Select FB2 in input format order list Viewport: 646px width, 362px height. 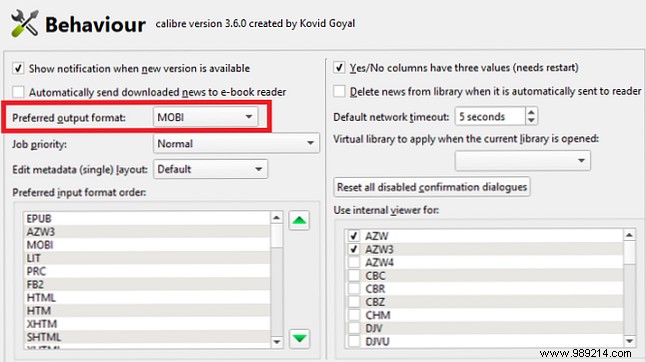pyautogui.click(x=147, y=285)
